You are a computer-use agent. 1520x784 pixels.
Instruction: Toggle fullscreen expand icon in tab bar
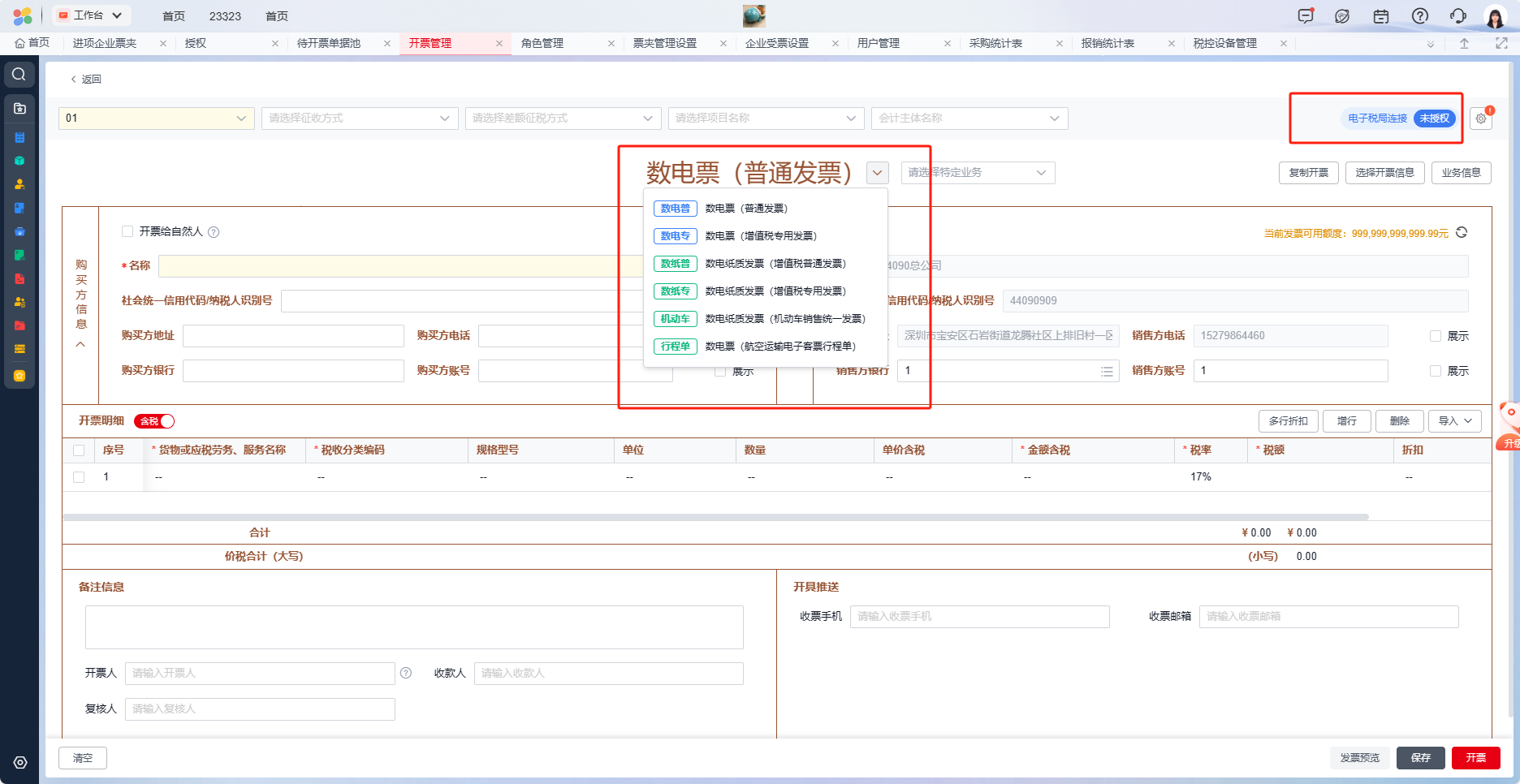click(1501, 43)
